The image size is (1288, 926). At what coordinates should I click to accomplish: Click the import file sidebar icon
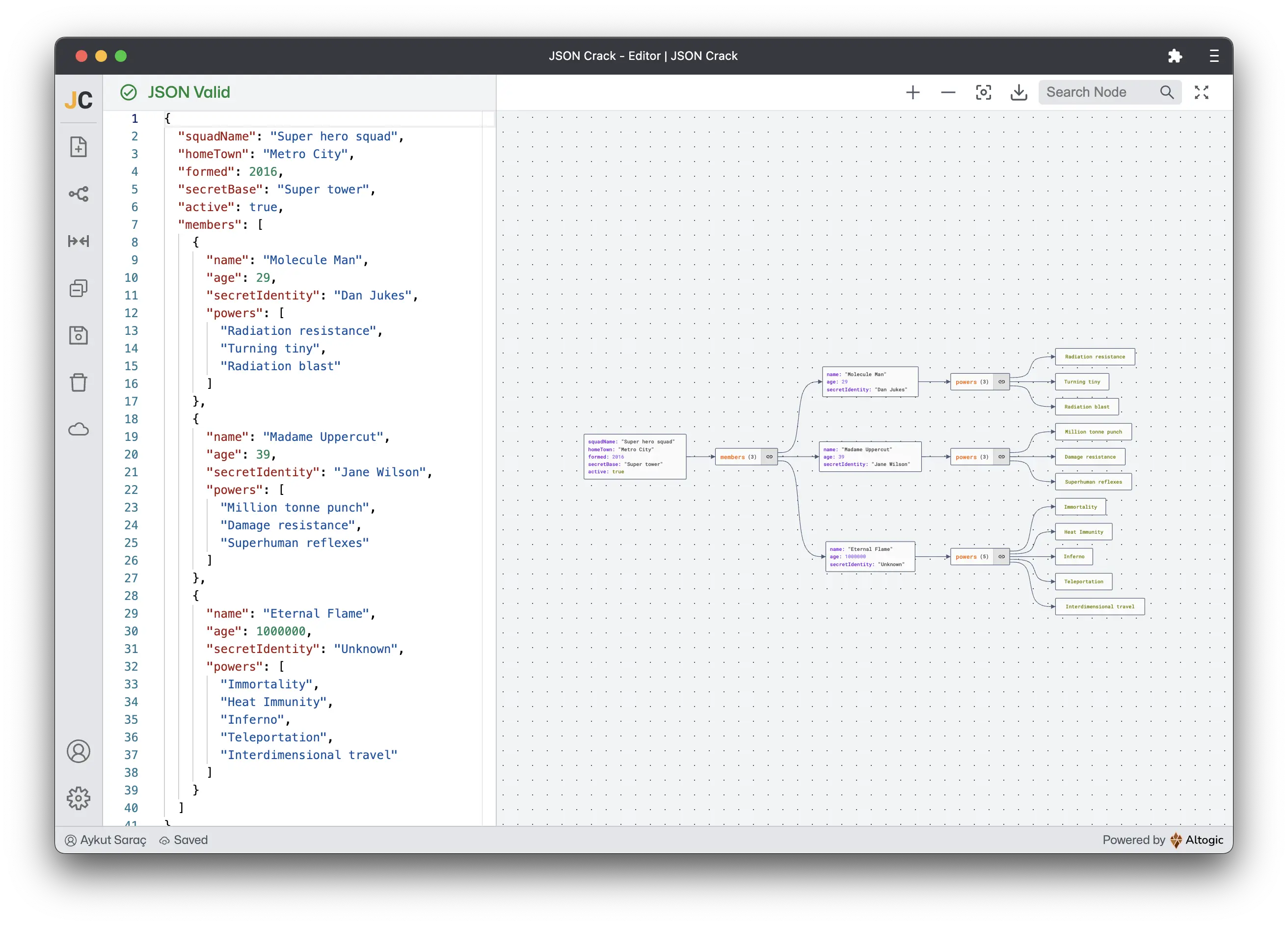[x=79, y=147]
